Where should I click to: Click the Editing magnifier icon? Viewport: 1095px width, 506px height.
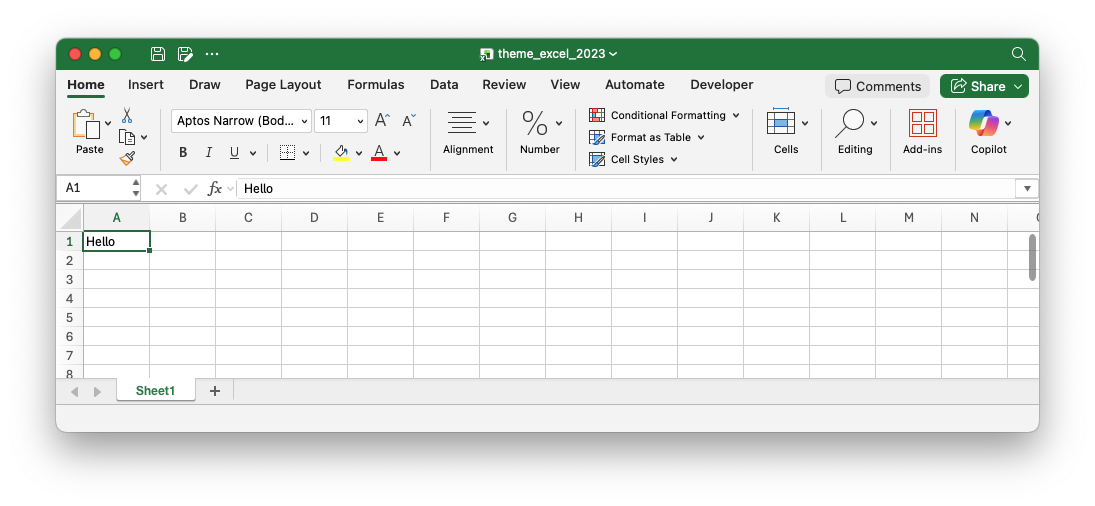(850, 123)
